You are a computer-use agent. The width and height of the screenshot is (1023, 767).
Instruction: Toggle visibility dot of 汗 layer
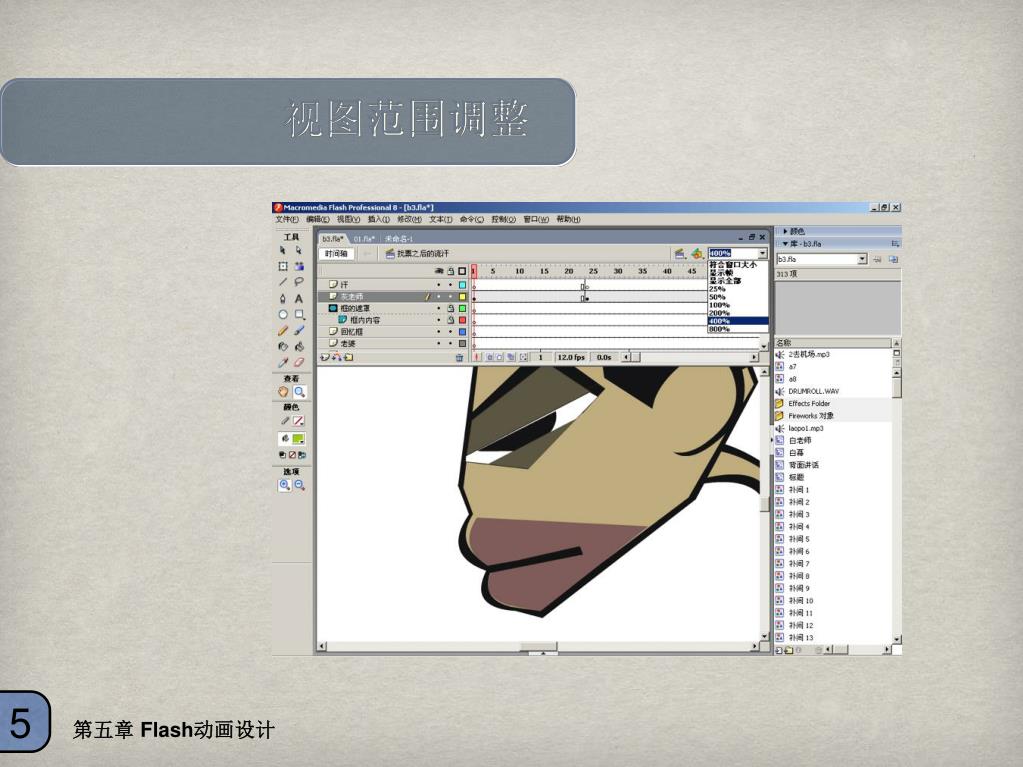click(x=438, y=285)
